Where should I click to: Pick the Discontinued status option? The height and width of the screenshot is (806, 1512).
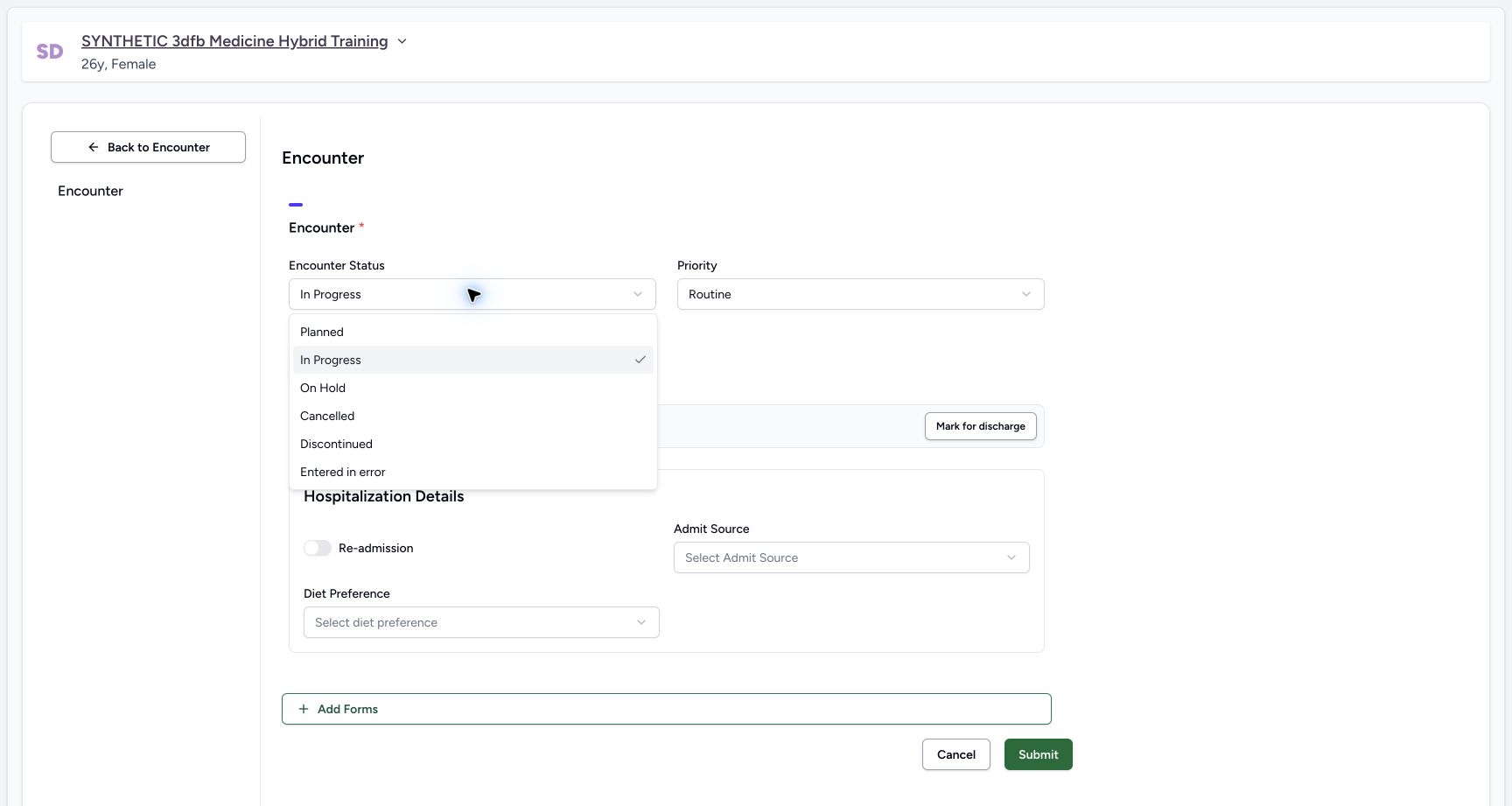coord(472,444)
